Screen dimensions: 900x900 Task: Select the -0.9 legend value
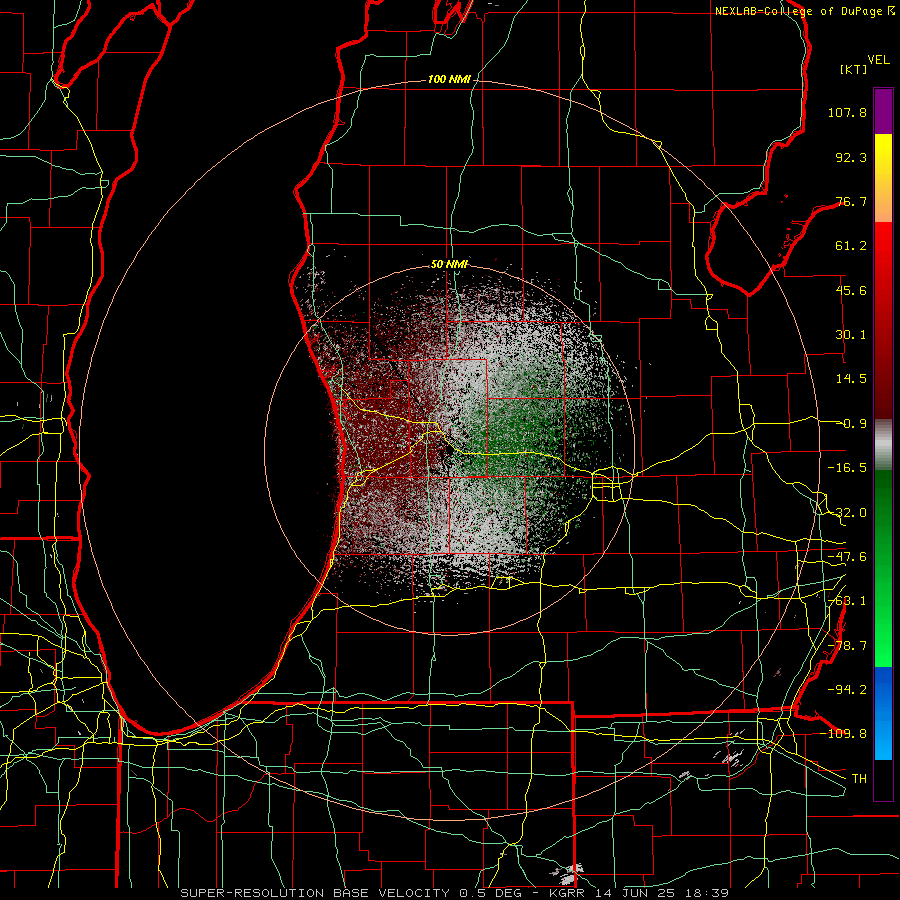pos(851,424)
